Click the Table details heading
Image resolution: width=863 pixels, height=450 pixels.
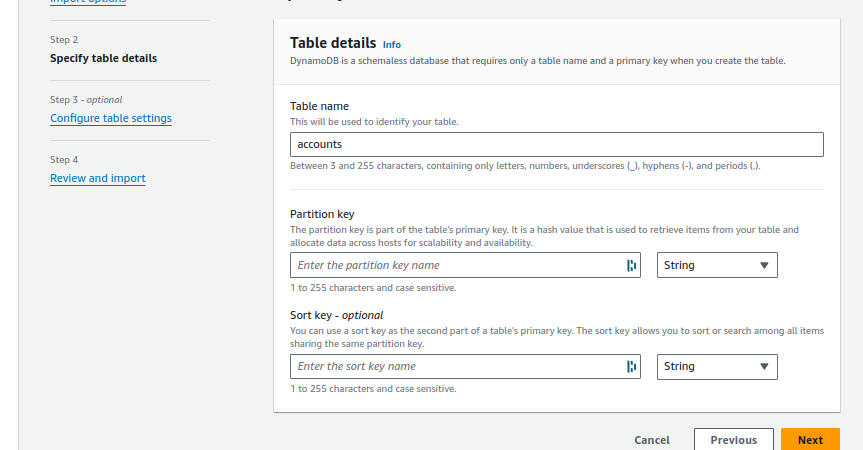(x=333, y=43)
